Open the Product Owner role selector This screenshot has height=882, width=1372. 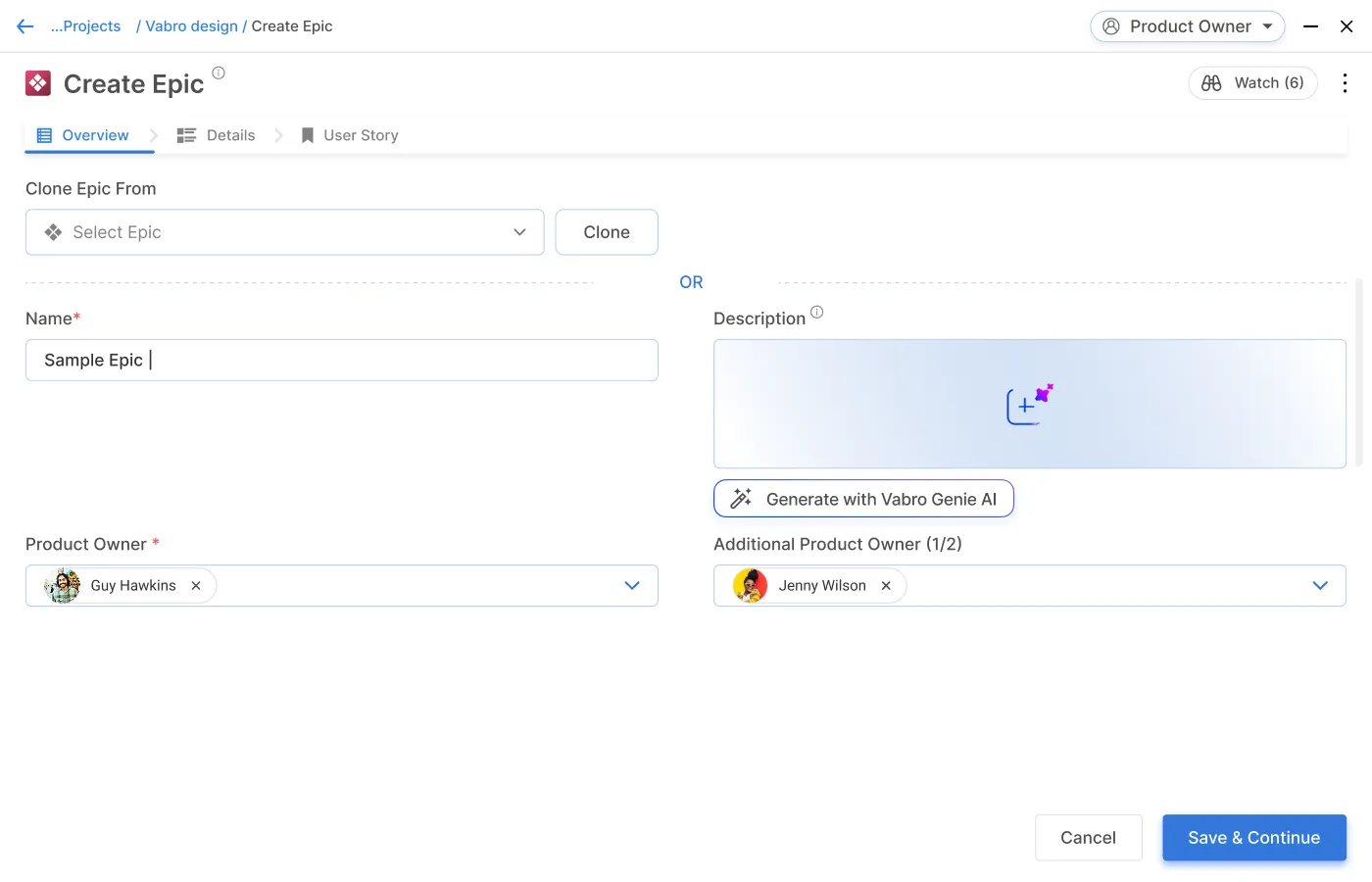tap(1187, 26)
